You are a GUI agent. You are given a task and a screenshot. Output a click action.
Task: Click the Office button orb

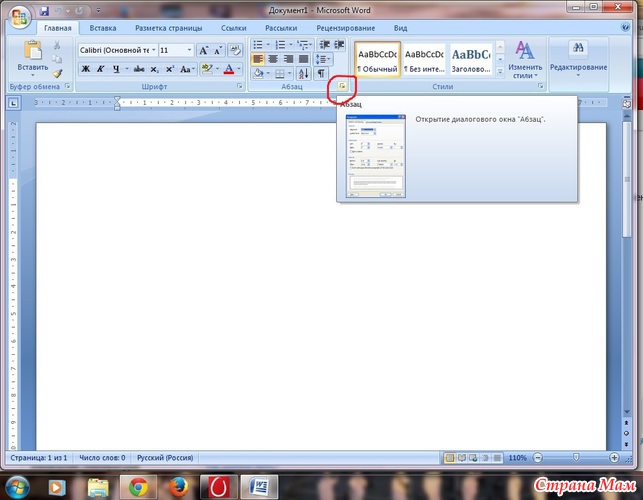[x=19, y=17]
